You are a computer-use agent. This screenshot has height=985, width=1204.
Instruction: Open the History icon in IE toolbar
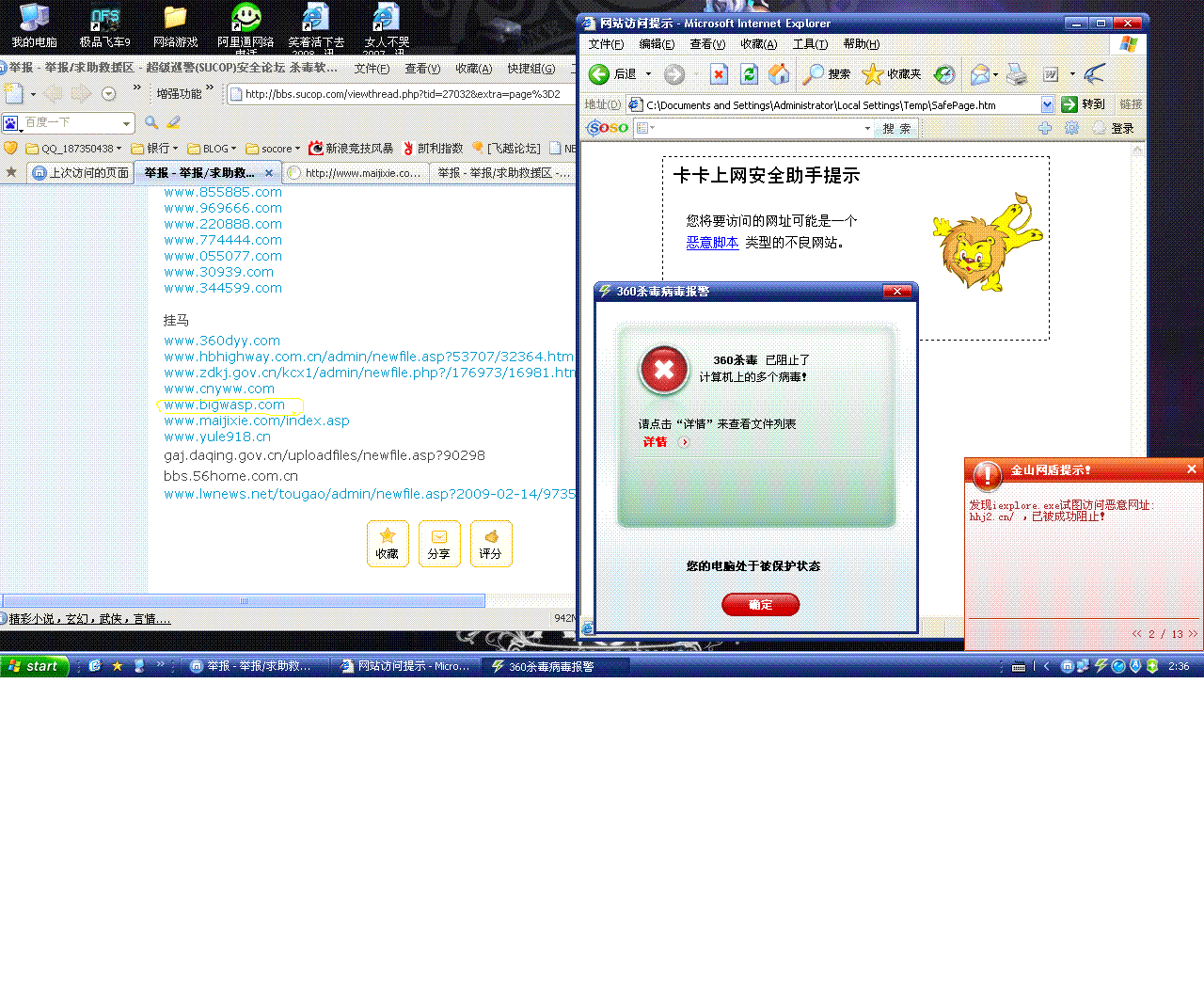944,74
